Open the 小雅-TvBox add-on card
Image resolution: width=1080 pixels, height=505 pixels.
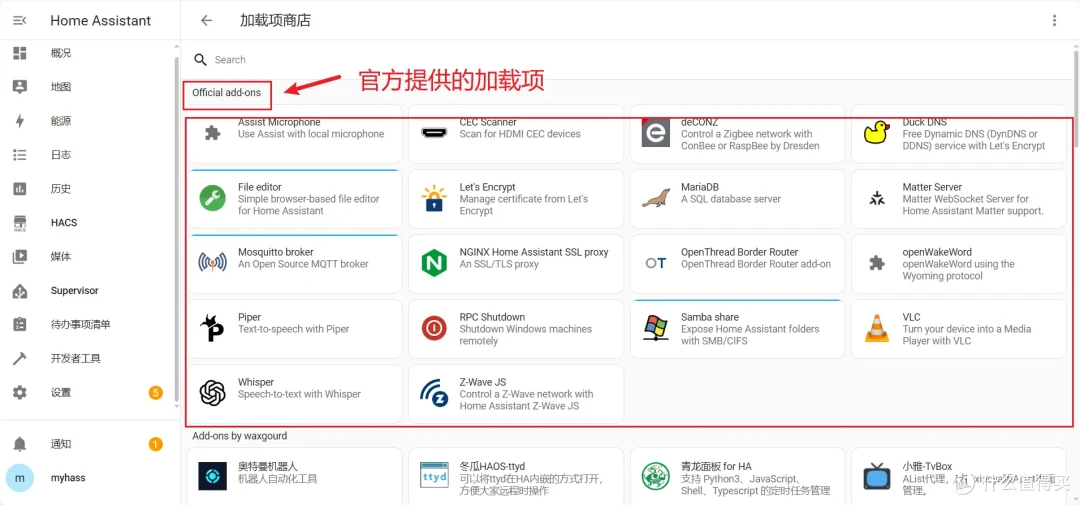click(x=959, y=476)
